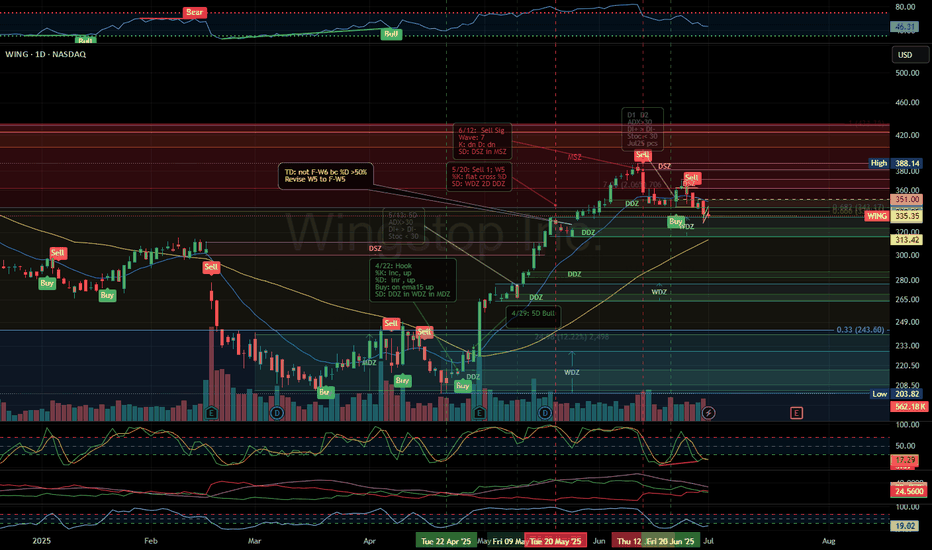Open the May dividend D marker

pyautogui.click(x=545, y=412)
